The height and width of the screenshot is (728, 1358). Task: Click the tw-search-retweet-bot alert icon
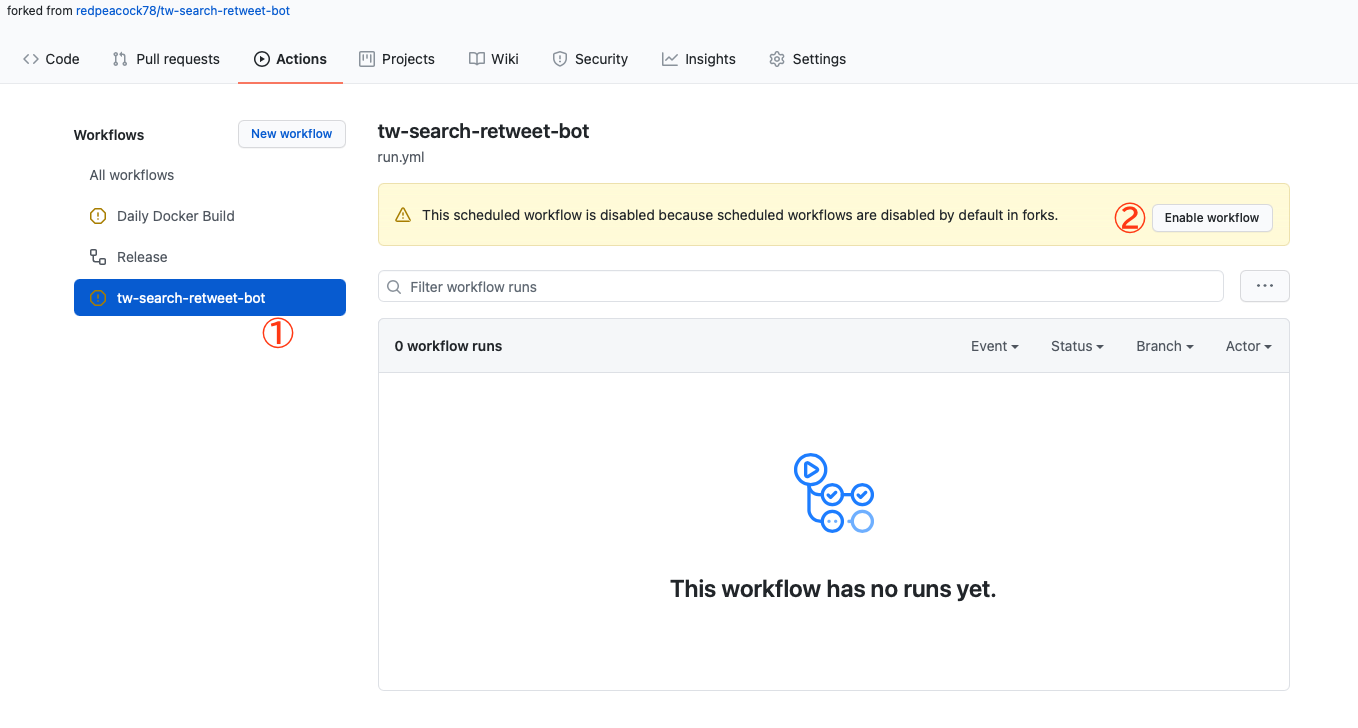pyautogui.click(x=98, y=298)
